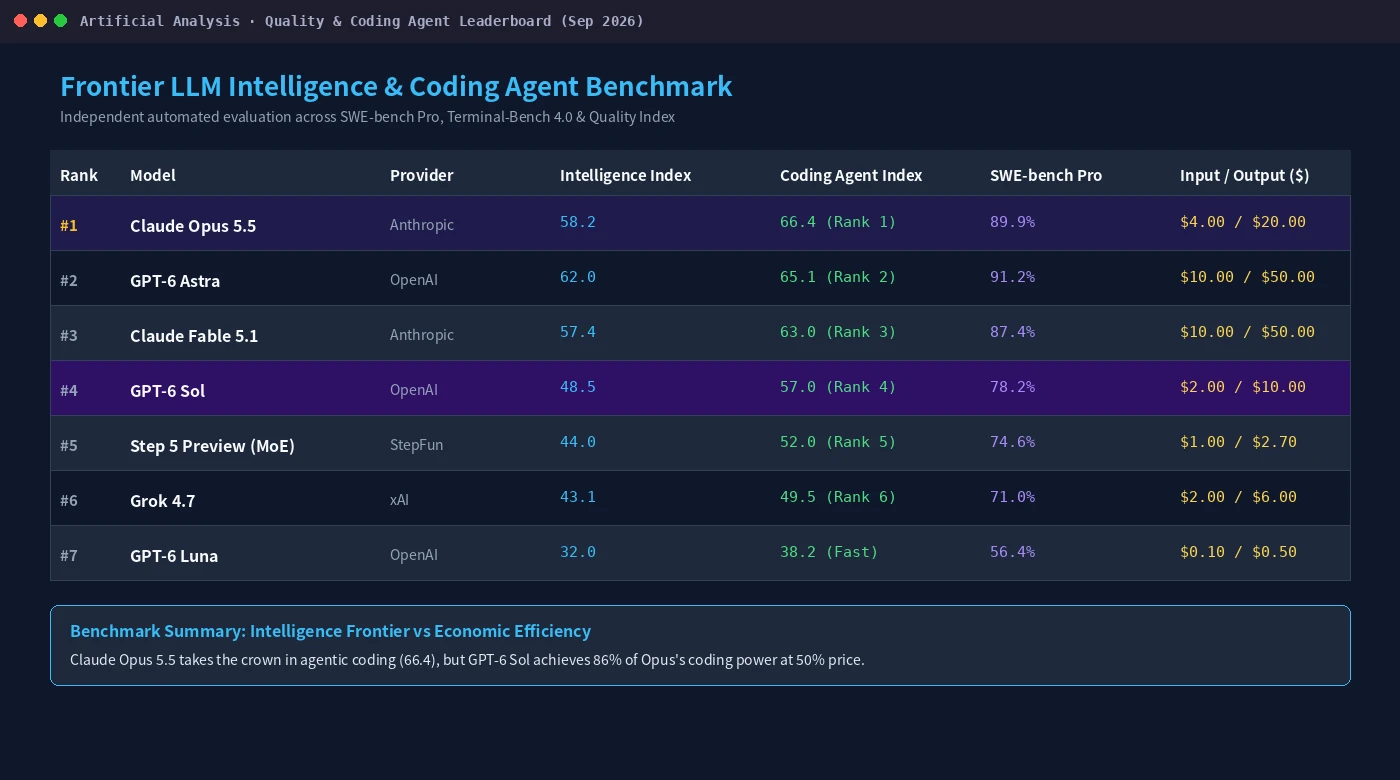Select the 'GPT-6 Luna' model name
The image size is (1400, 780).
pyautogui.click(x=174, y=556)
